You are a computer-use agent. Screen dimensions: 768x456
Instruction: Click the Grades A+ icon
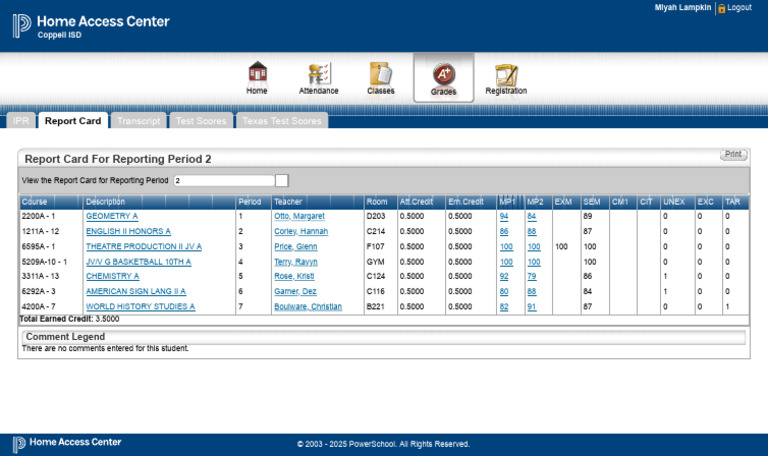[443, 74]
